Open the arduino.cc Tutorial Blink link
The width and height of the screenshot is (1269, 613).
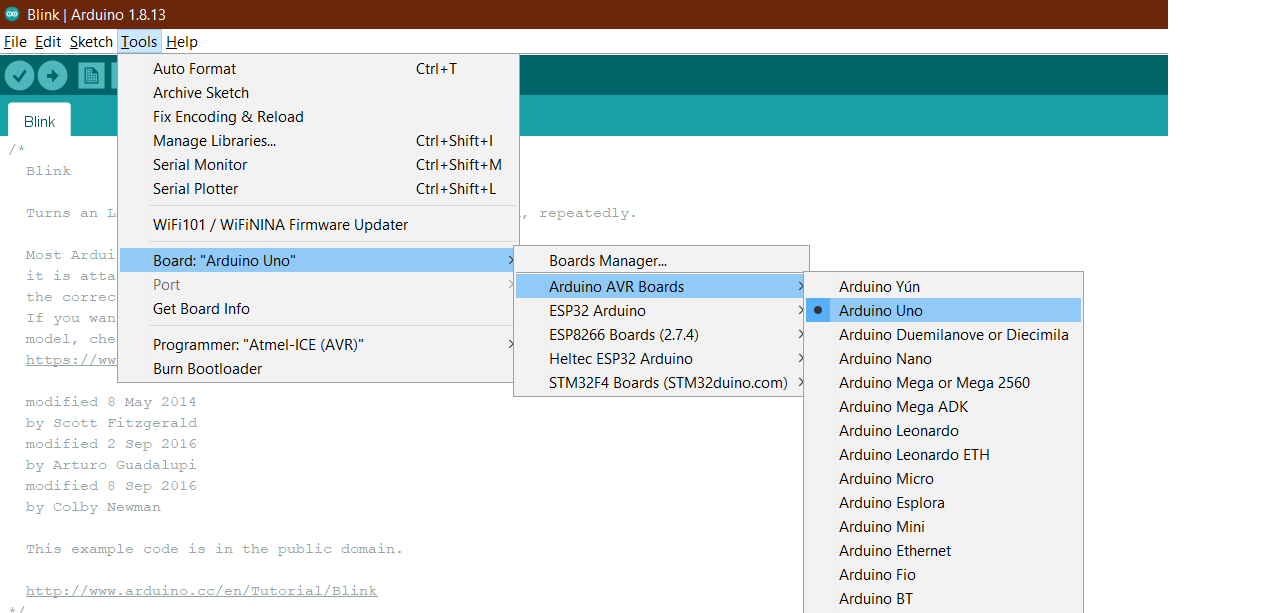tap(201, 590)
